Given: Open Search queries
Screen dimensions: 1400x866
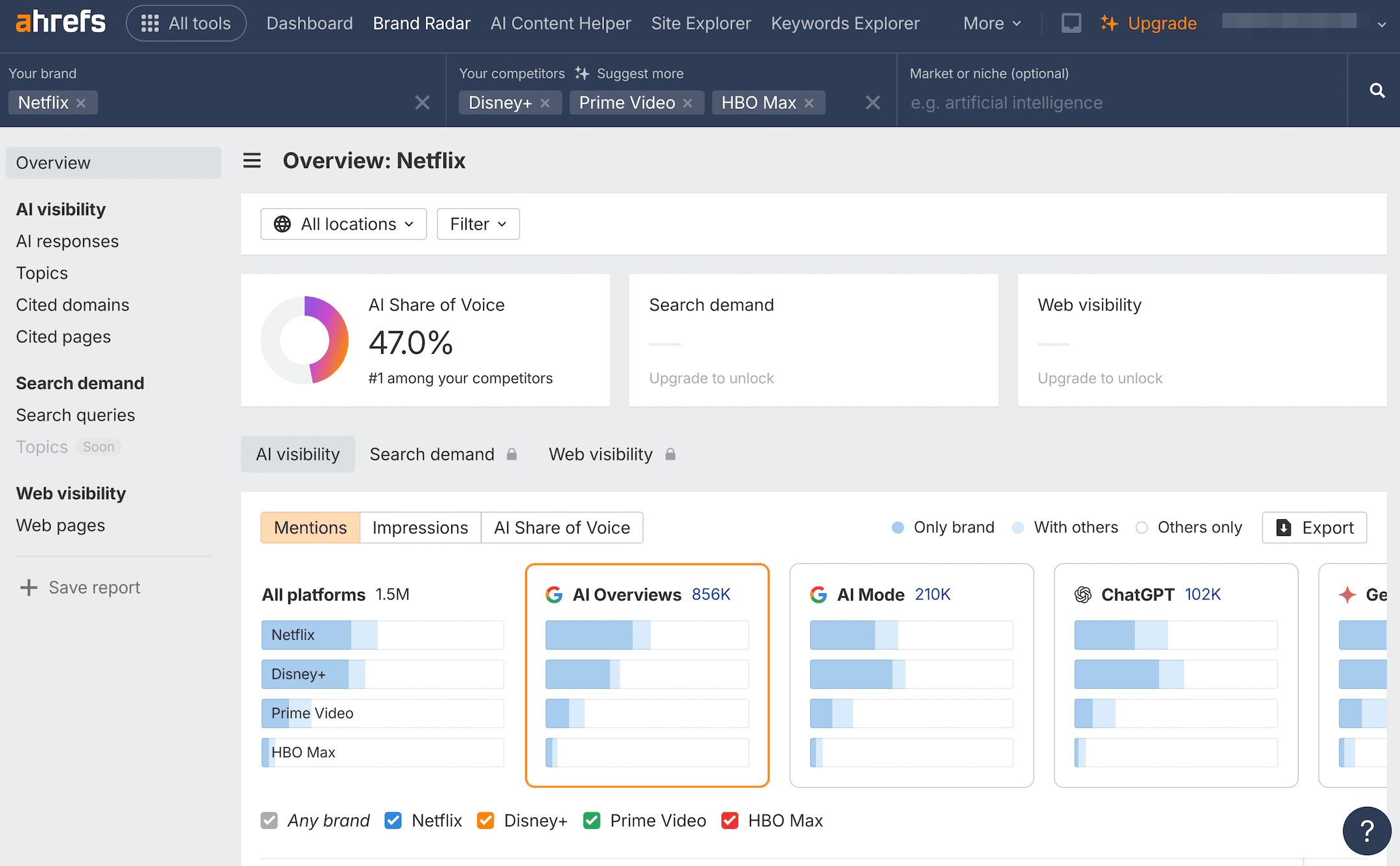Looking at the screenshot, I should pyautogui.click(x=76, y=415).
